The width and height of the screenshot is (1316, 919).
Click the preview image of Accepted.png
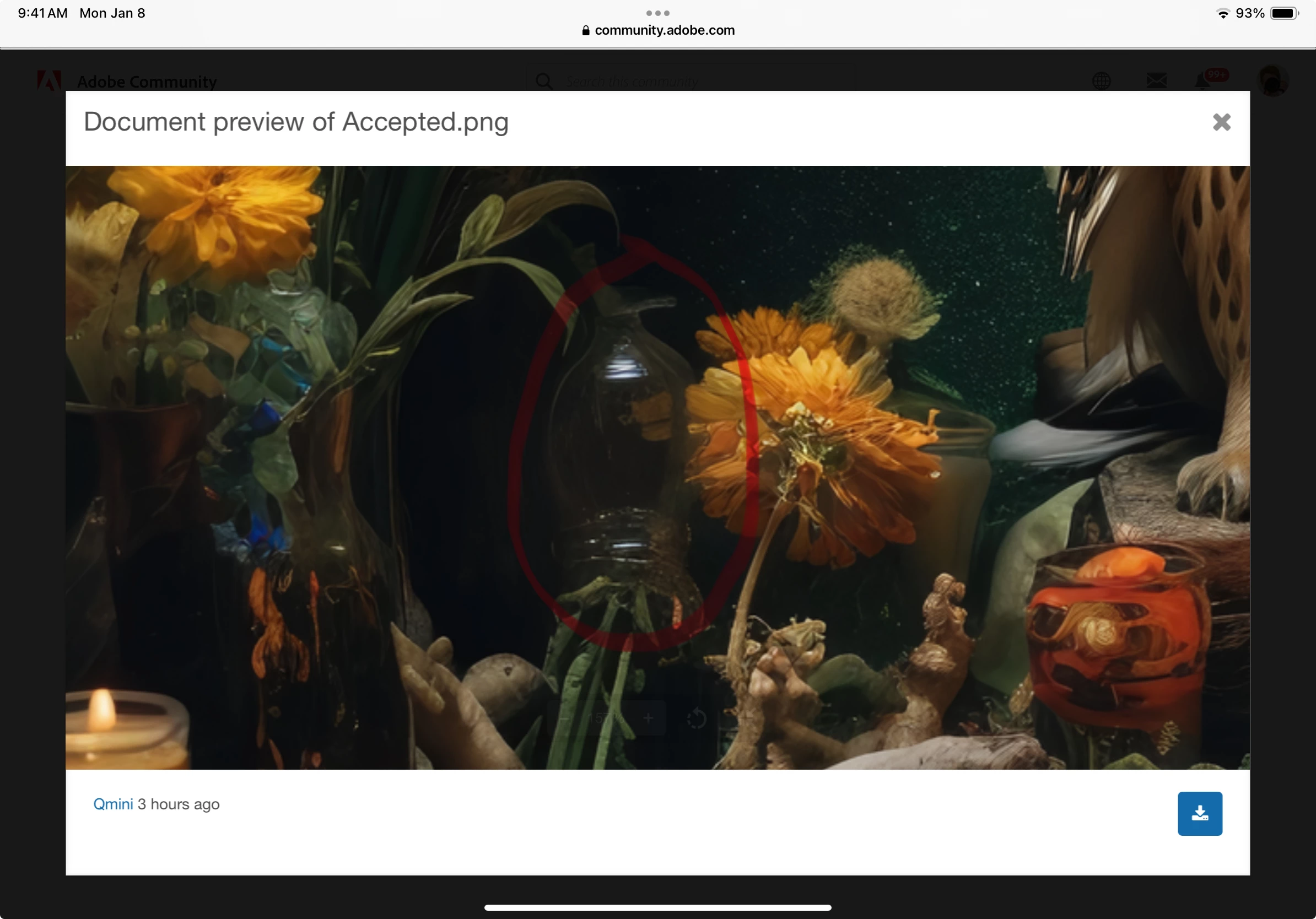pos(657,467)
